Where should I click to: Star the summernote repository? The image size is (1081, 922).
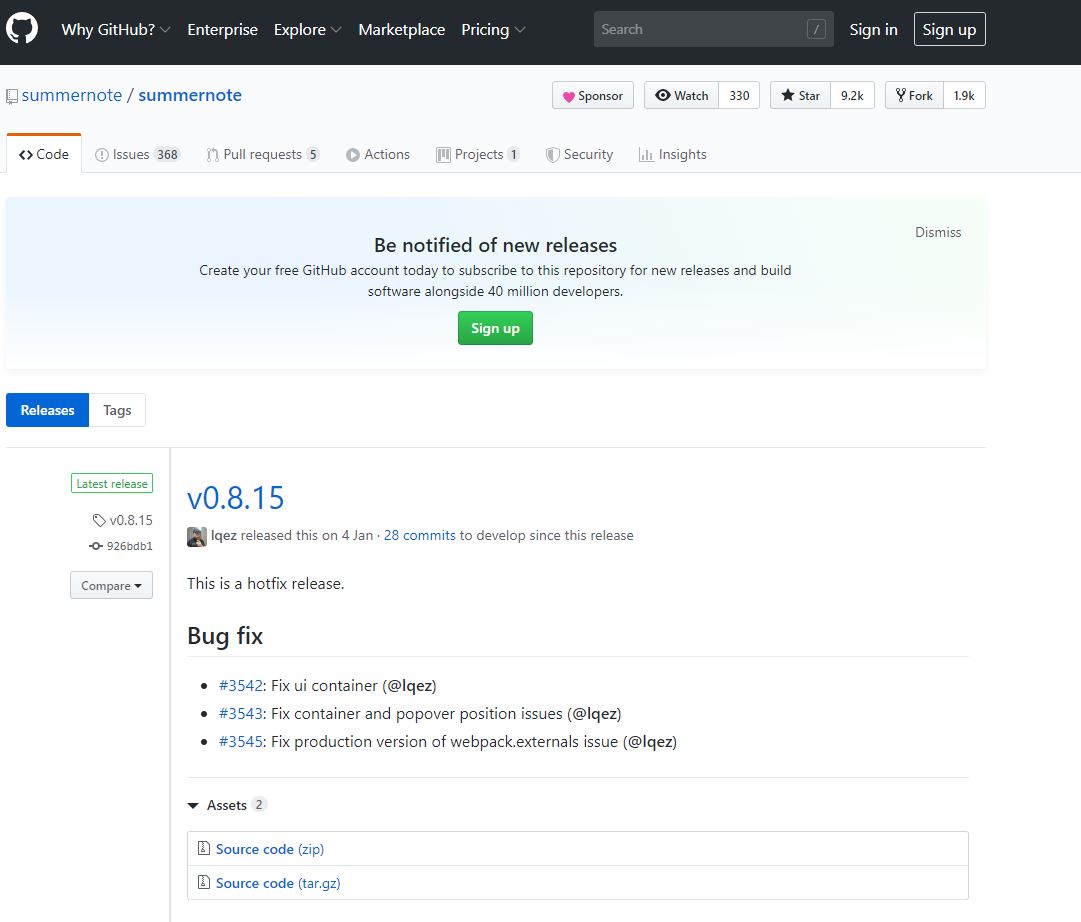point(800,95)
